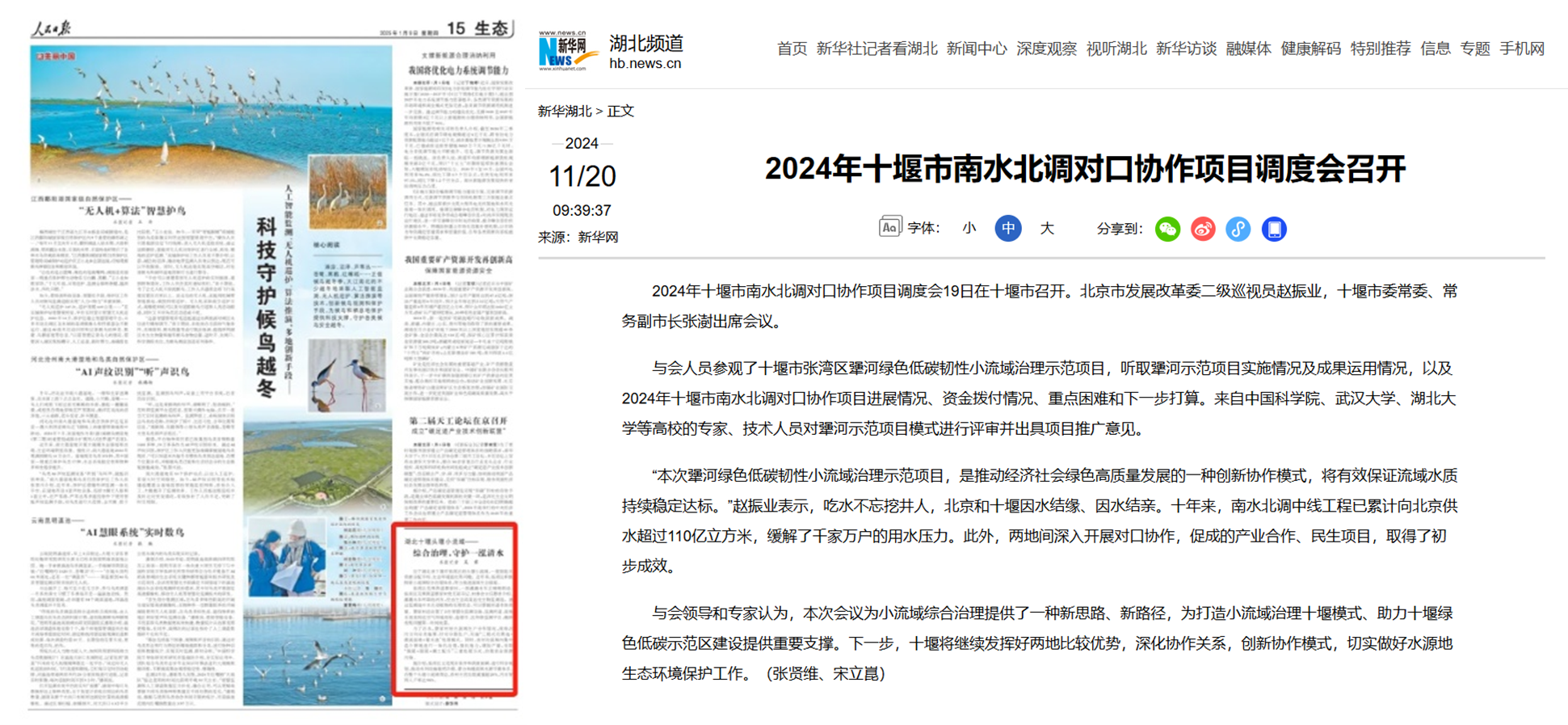Screen dimensions: 1568x725
Task: Click the mobile phone share icon
Action: [x=1274, y=230]
